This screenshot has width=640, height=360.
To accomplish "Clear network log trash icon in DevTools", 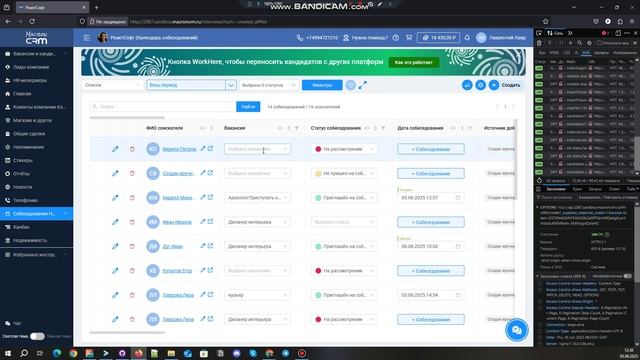I will point(539,42).
